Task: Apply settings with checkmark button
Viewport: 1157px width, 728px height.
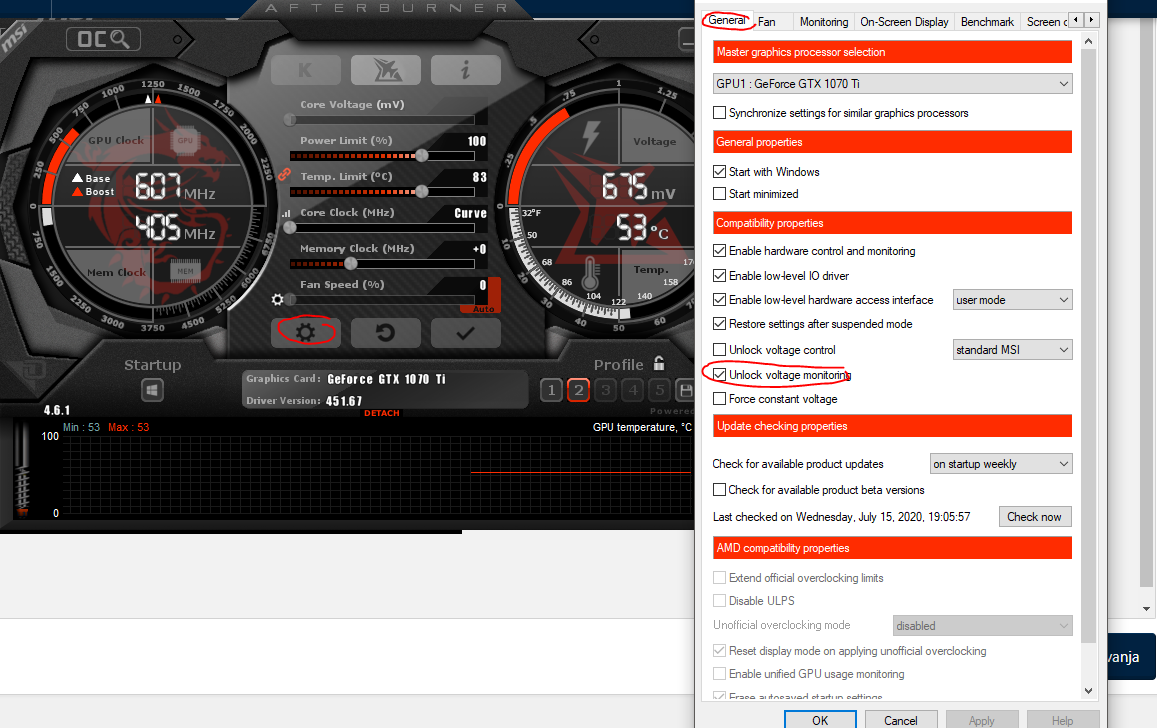Action: [466, 333]
